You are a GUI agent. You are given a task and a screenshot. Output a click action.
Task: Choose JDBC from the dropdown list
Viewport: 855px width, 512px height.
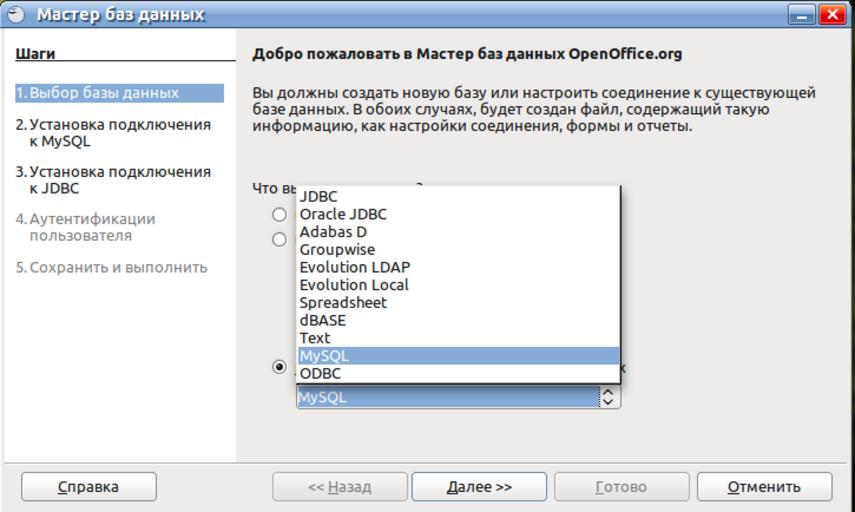click(319, 197)
